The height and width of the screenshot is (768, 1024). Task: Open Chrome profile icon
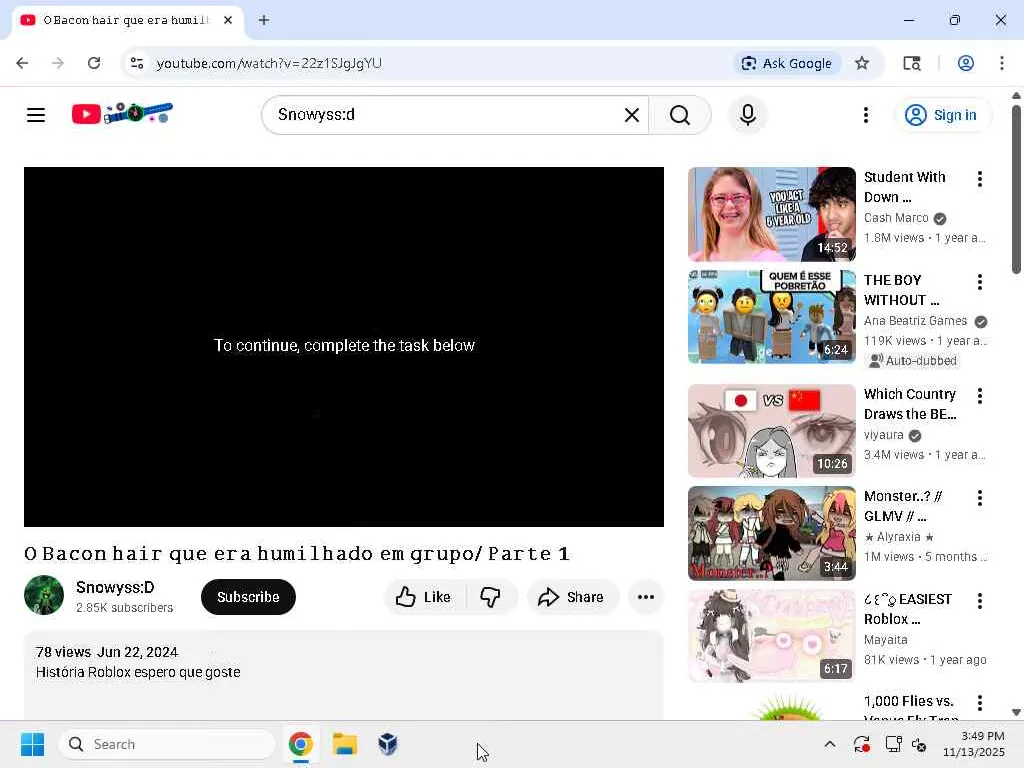click(966, 63)
